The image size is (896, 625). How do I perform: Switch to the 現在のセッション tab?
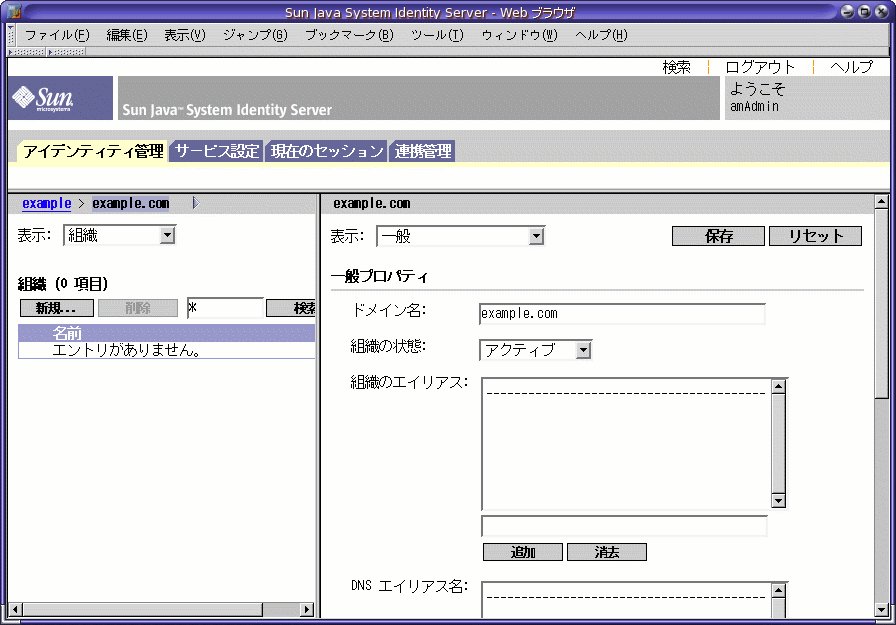point(326,151)
